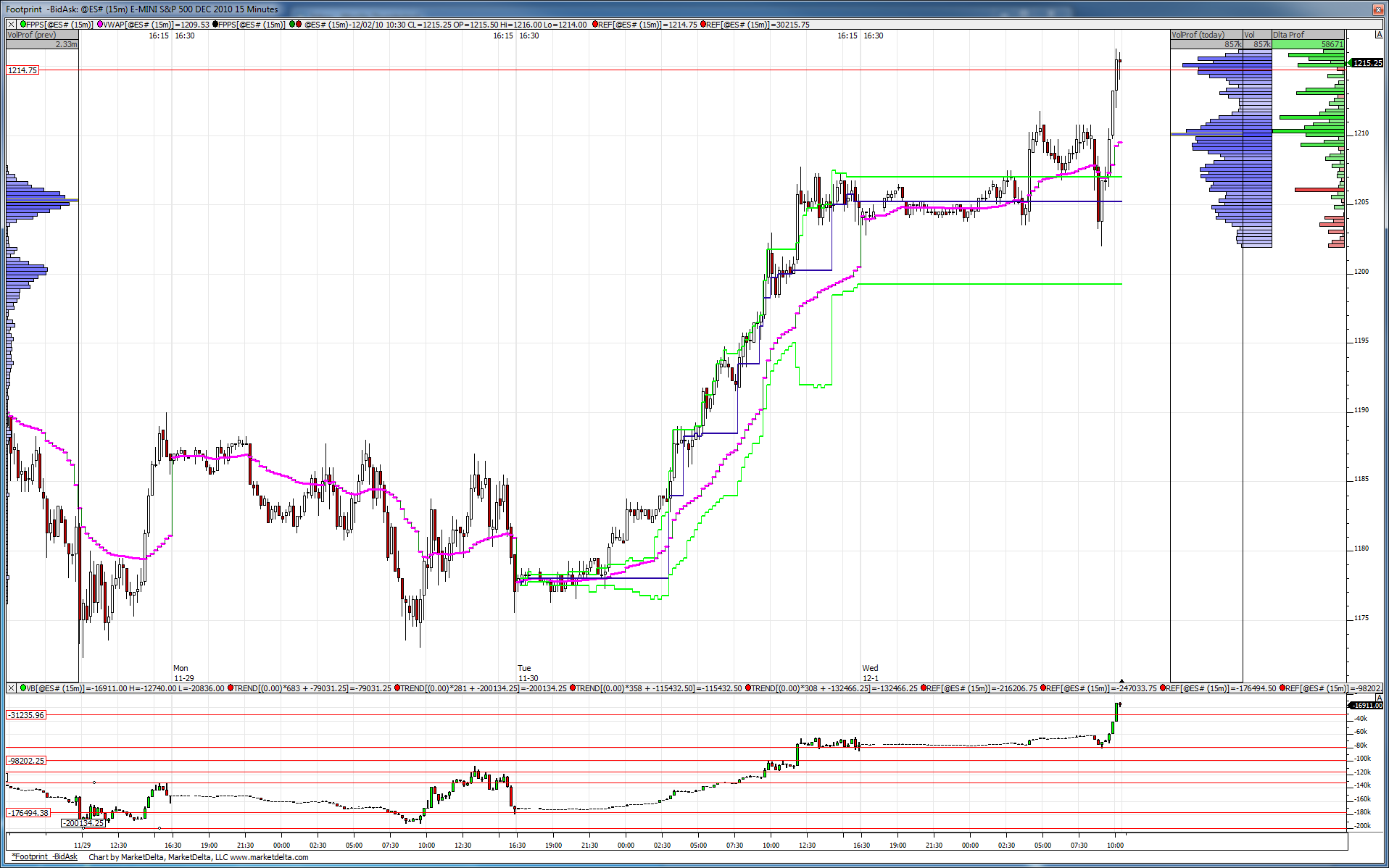The image size is (1389, 868).
Task: Click red dot of TREND =-79031.25
Action: [x=231, y=688]
